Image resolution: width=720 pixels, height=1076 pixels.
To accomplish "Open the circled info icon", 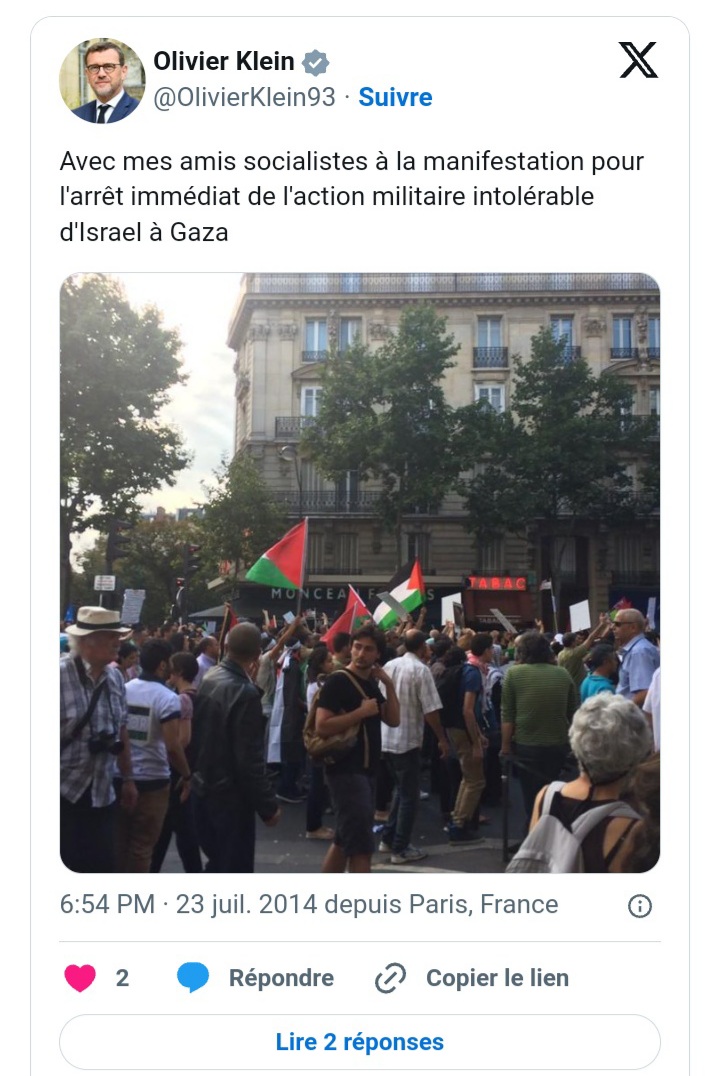I will pos(640,906).
